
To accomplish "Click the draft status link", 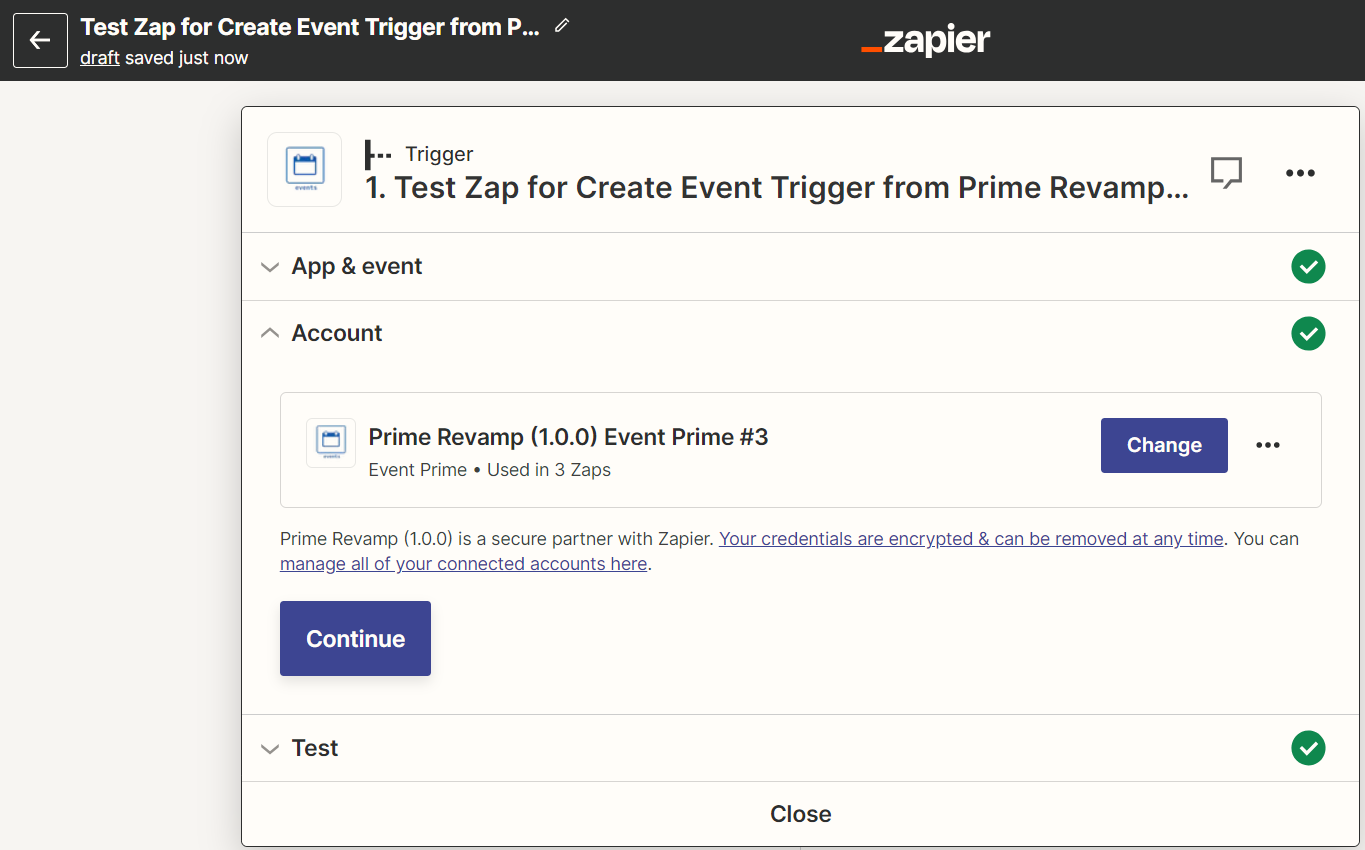I will (100, 58).
